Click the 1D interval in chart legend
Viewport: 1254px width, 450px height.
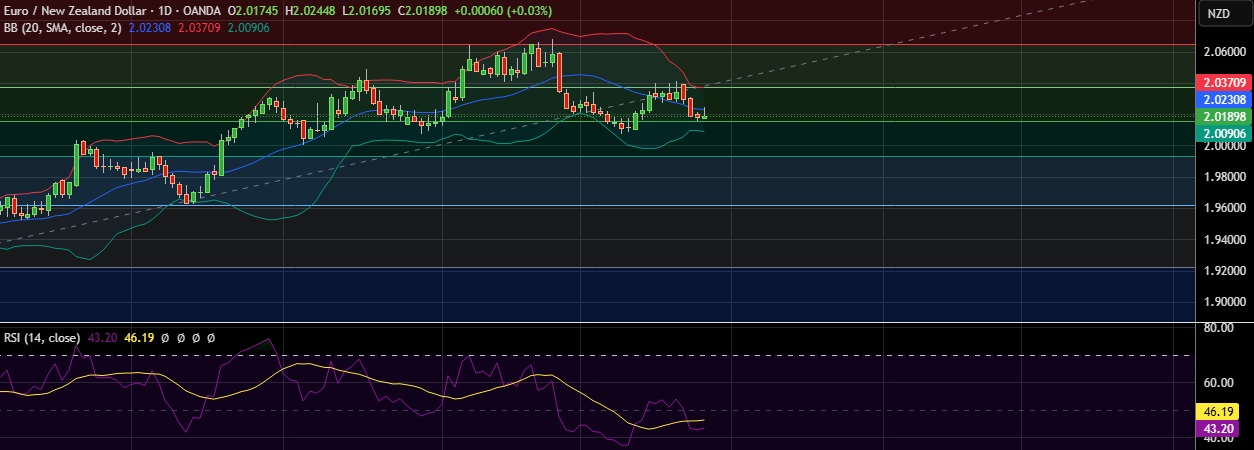[162, 11]
